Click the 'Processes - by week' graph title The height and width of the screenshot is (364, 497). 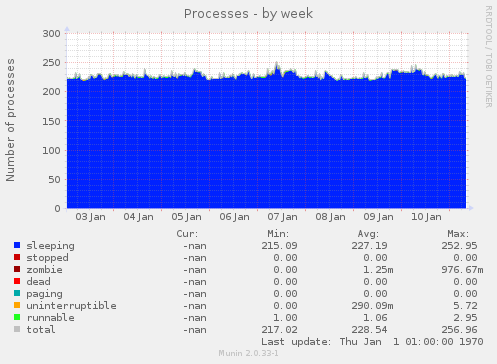(x=248, y=14)
